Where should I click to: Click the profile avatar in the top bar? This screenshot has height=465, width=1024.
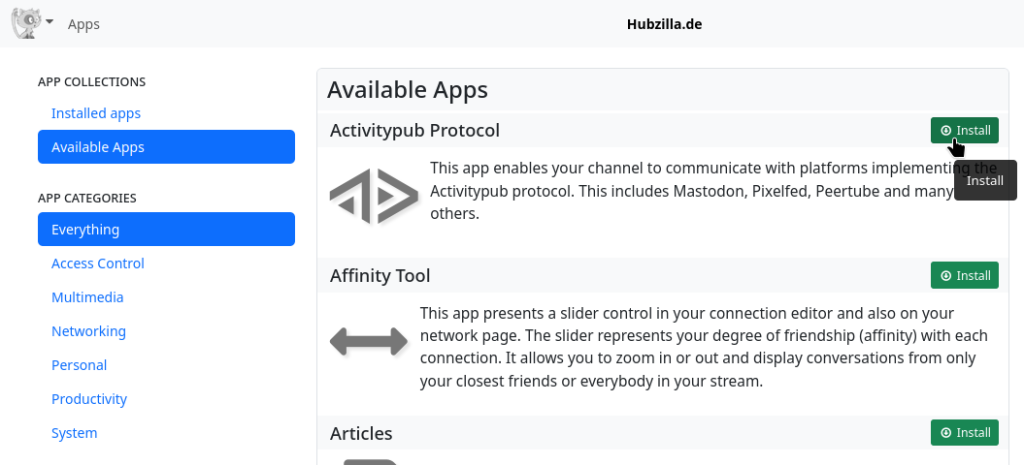26,22
